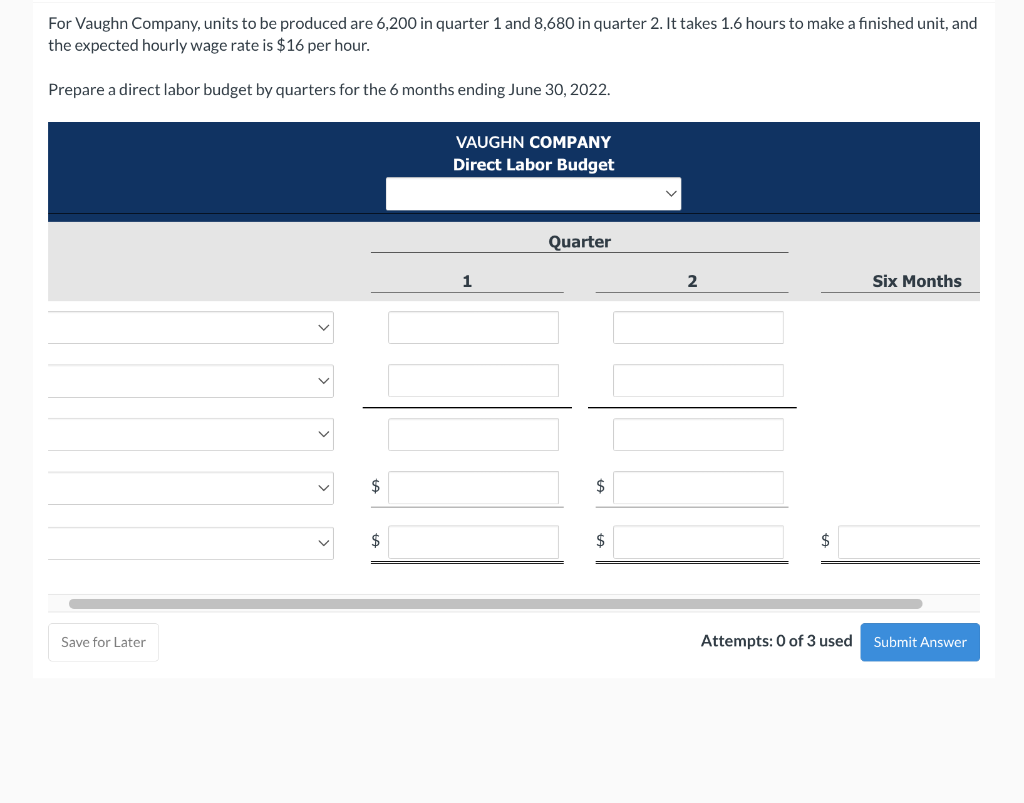Click the Submit Answer button
Image resolution: width=1024 pixels, height=803 pixels.
click(920, 642)
